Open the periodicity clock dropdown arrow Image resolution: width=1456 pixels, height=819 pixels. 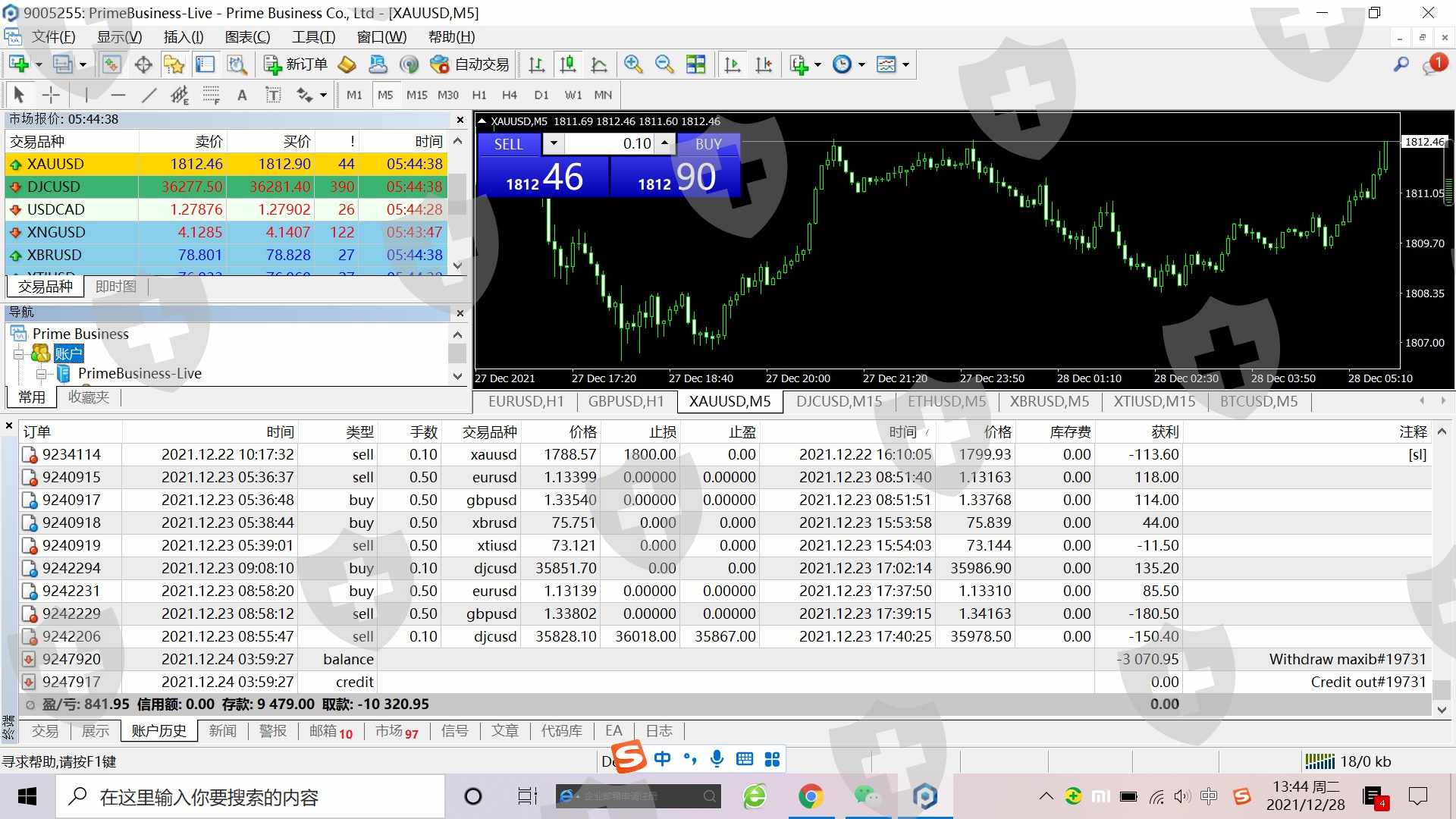(x=861, y=65)
